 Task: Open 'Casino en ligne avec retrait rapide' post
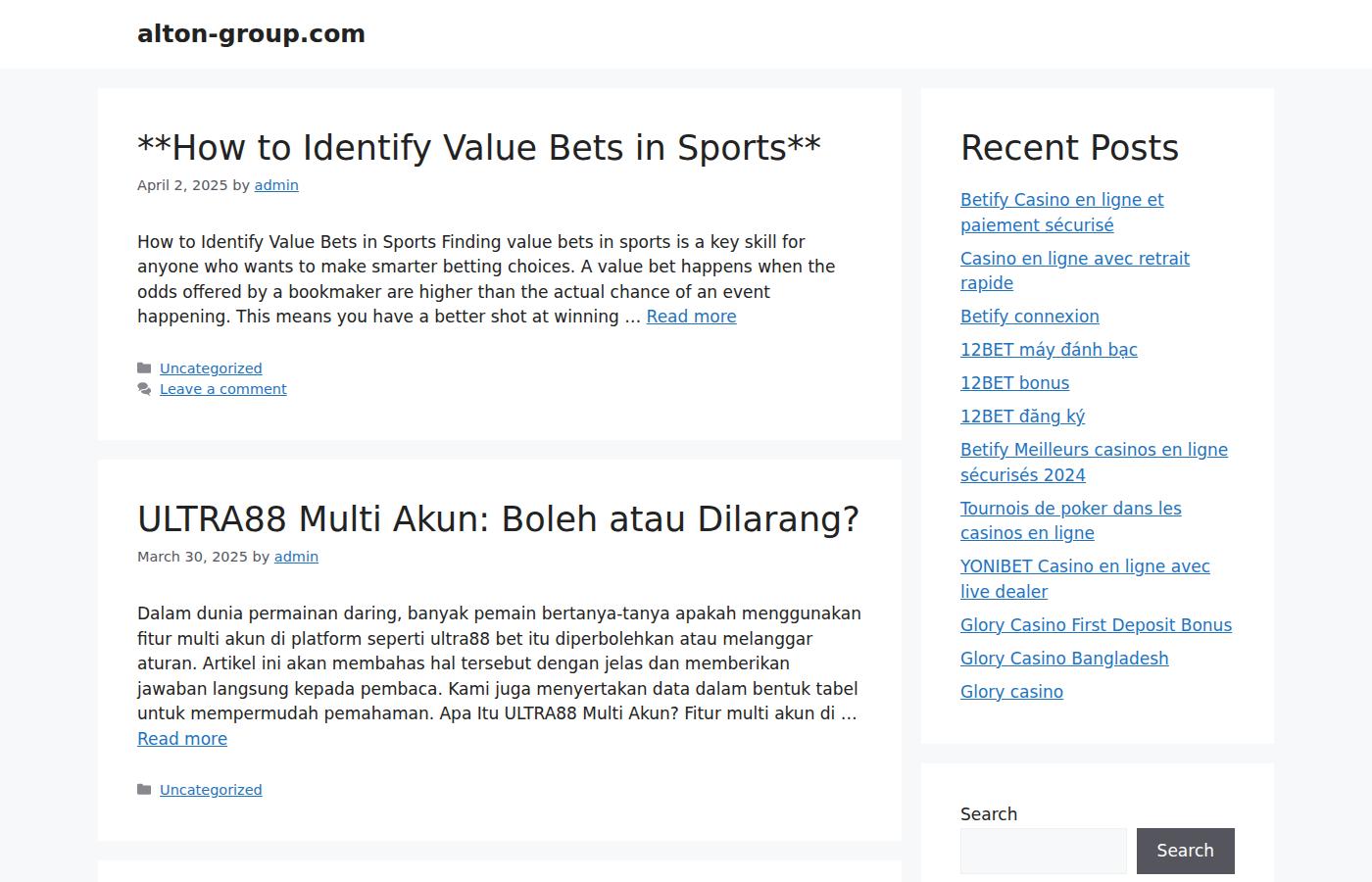(1075, 270)
